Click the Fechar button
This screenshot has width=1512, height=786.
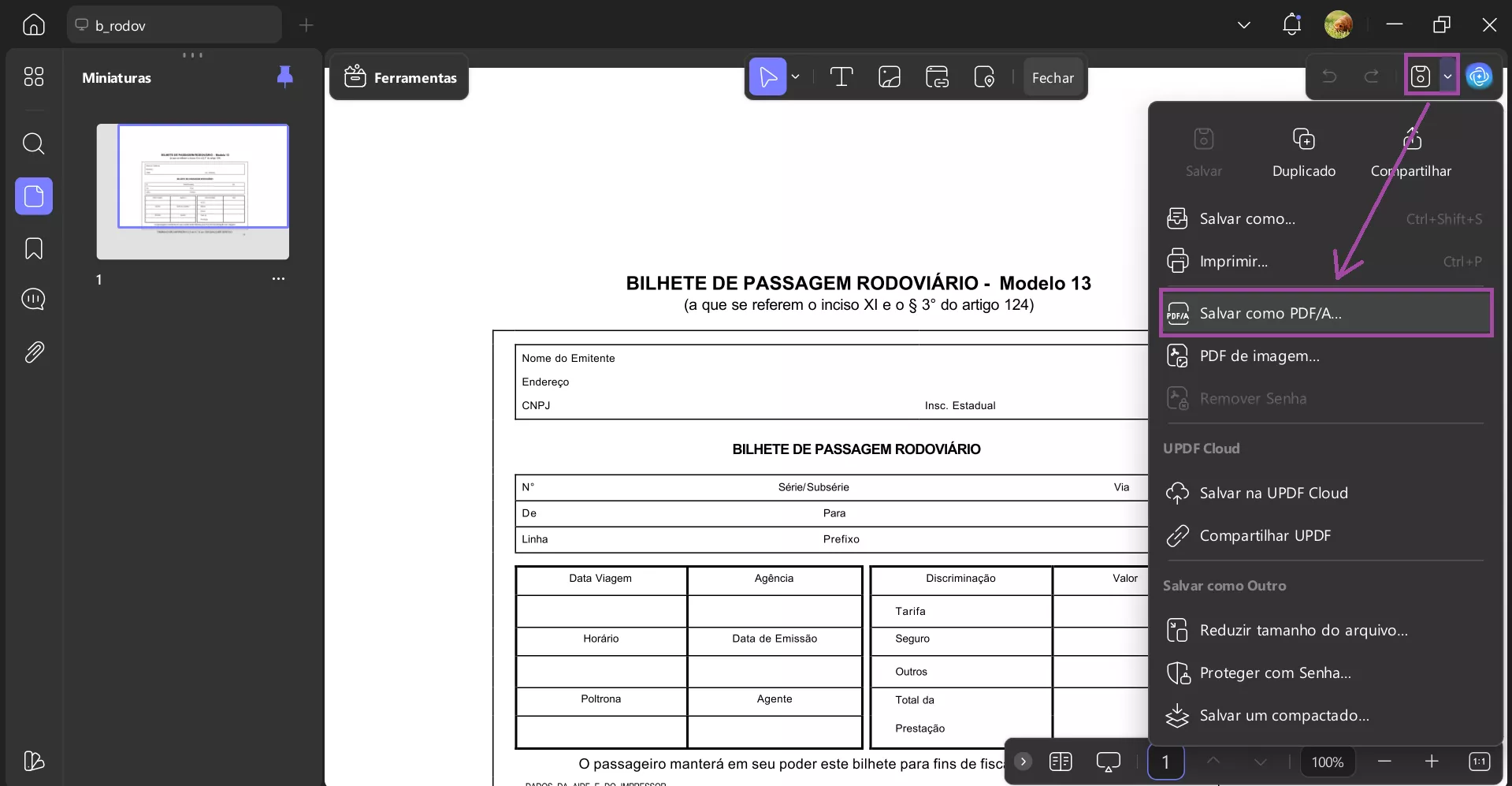pos(1053,77)
